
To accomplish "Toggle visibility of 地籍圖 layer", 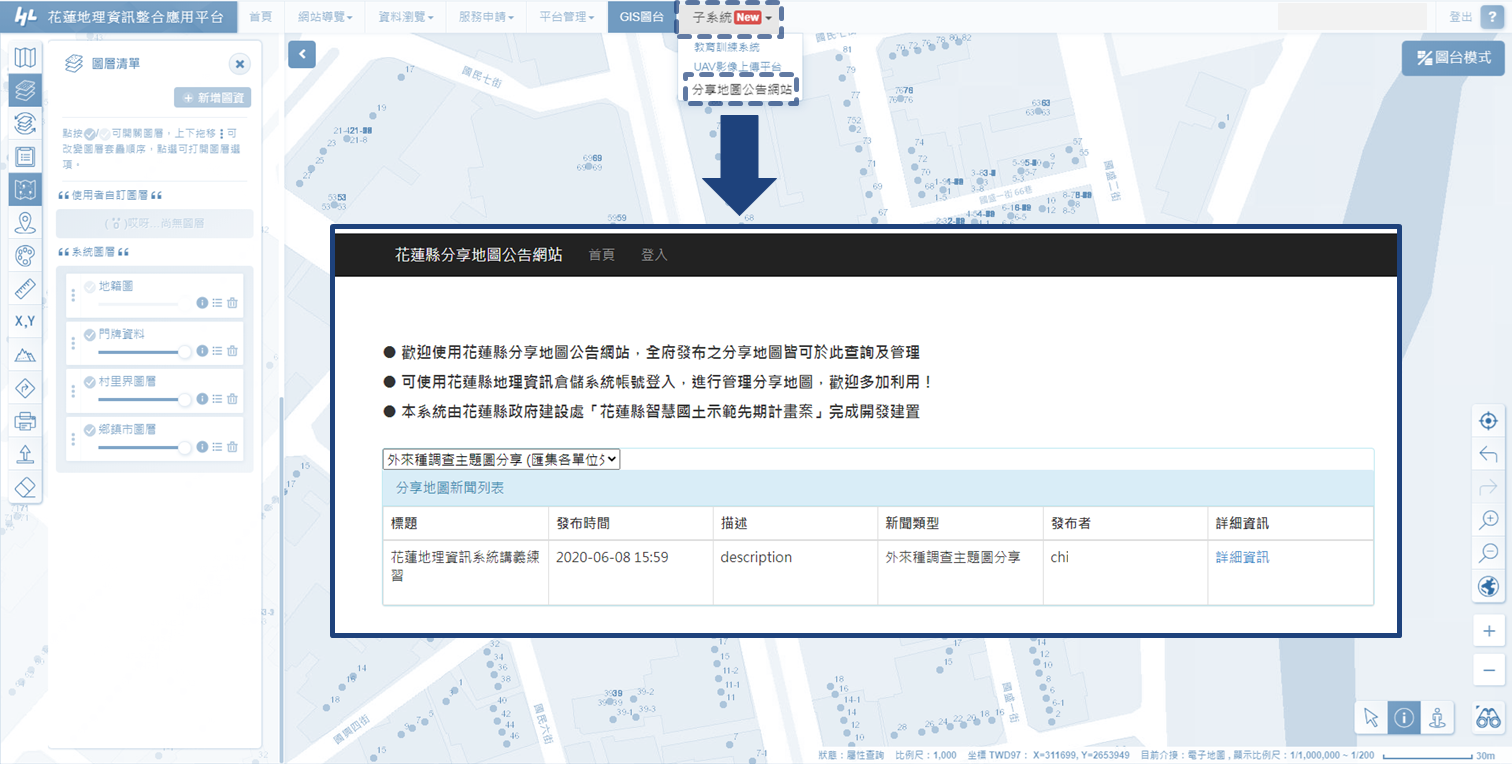I will 90,287.
